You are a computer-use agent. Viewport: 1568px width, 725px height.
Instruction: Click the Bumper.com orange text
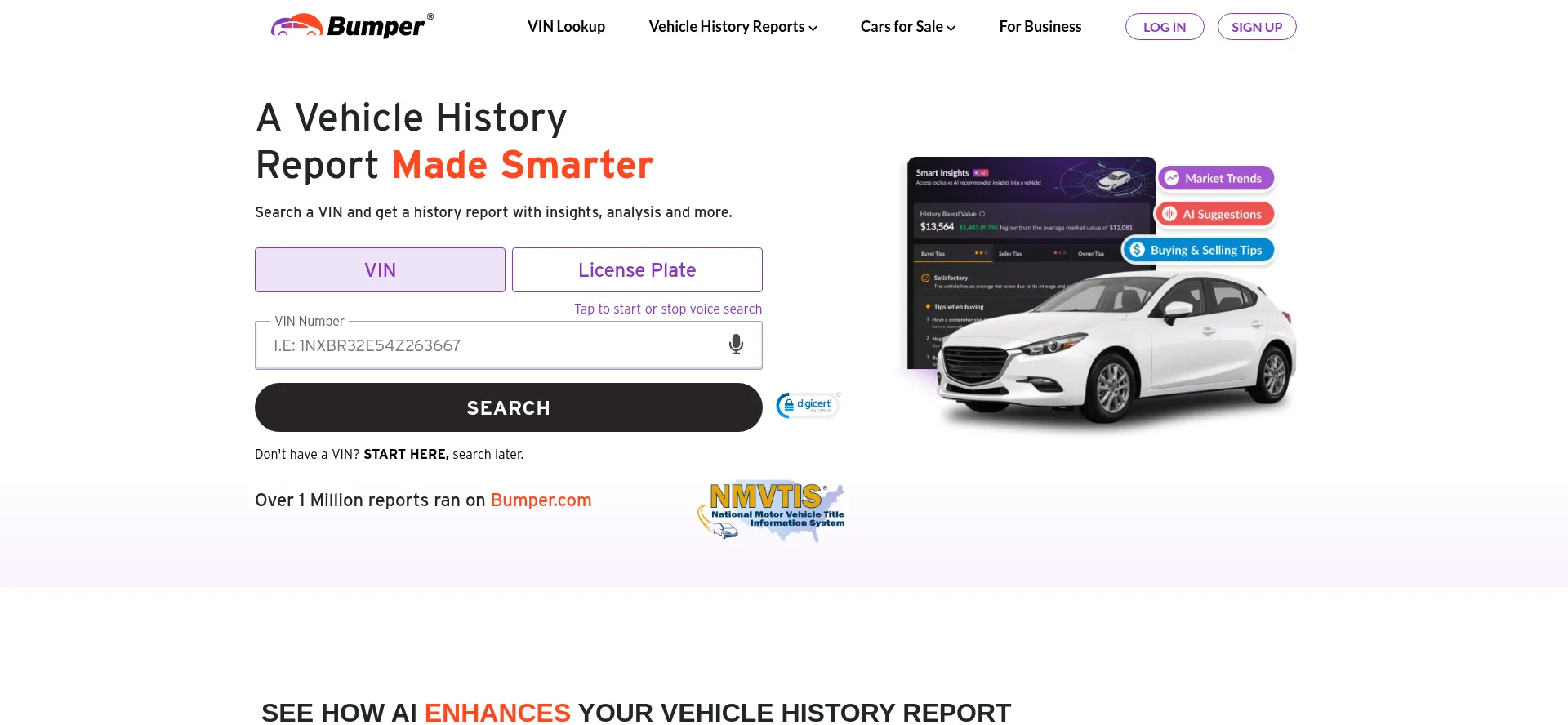tap(541, 500)
